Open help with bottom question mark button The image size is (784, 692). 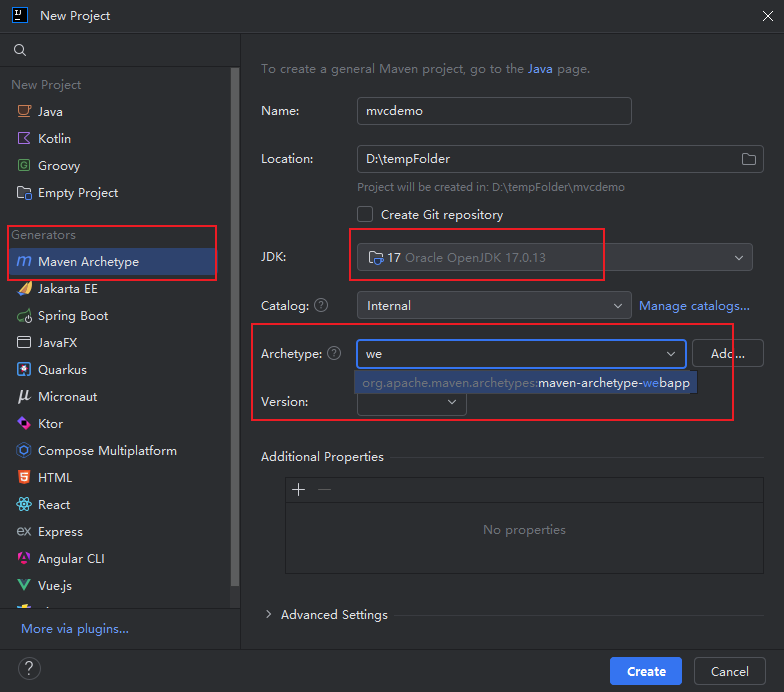29,668
